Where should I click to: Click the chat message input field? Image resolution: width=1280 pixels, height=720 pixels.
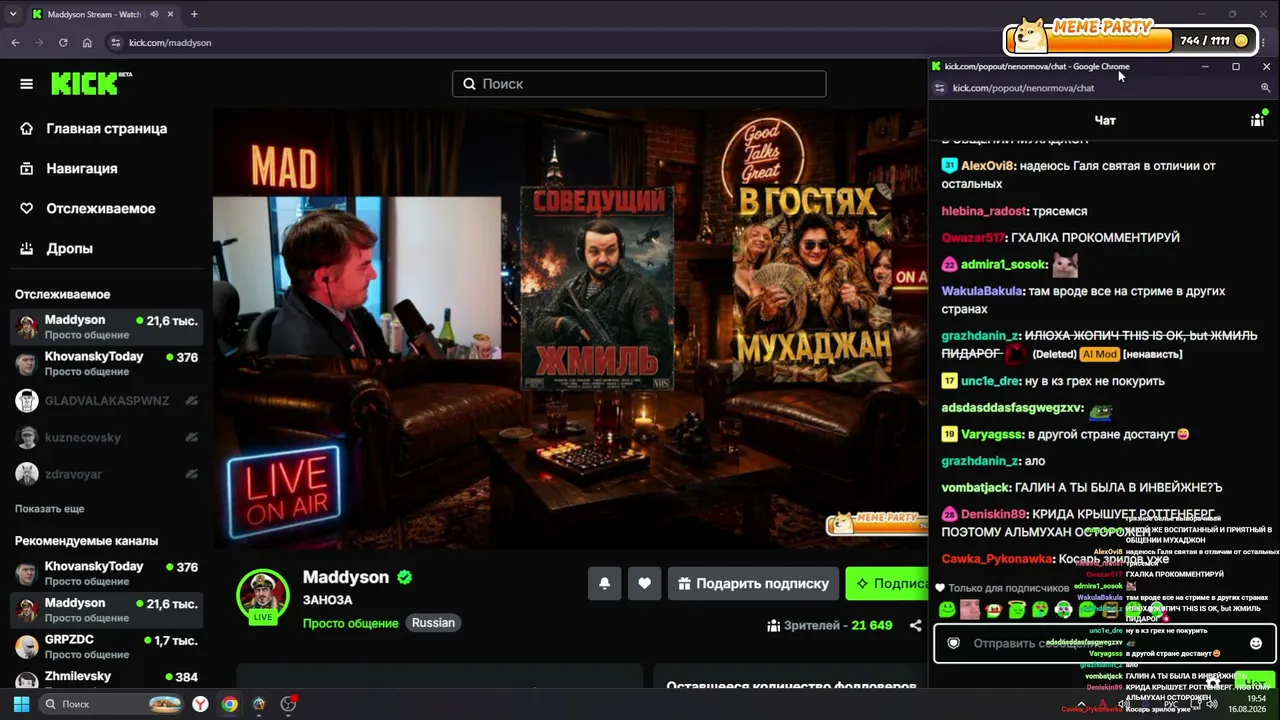point(1104,643)
